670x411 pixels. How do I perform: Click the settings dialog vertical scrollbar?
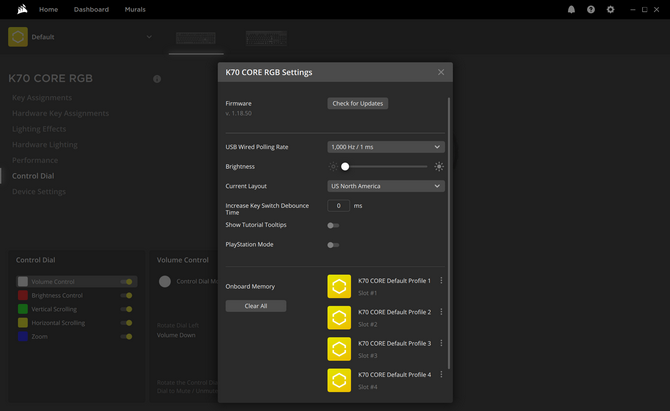[449, 233]
